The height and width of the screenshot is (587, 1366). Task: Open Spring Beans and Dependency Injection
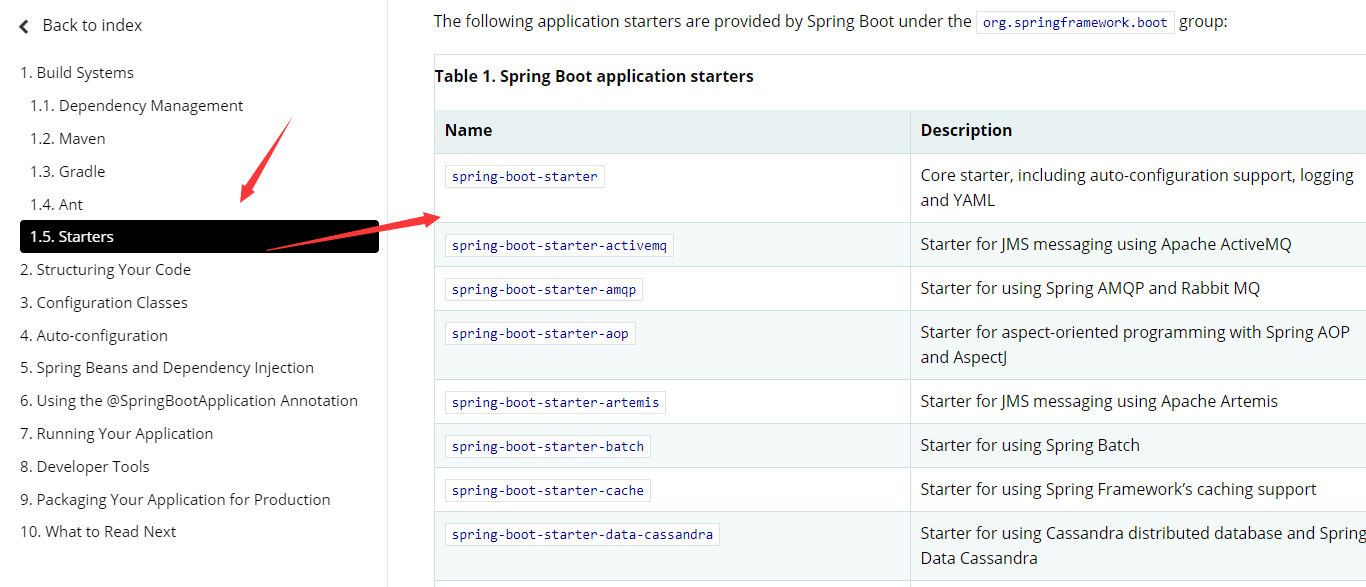(167, 368)
